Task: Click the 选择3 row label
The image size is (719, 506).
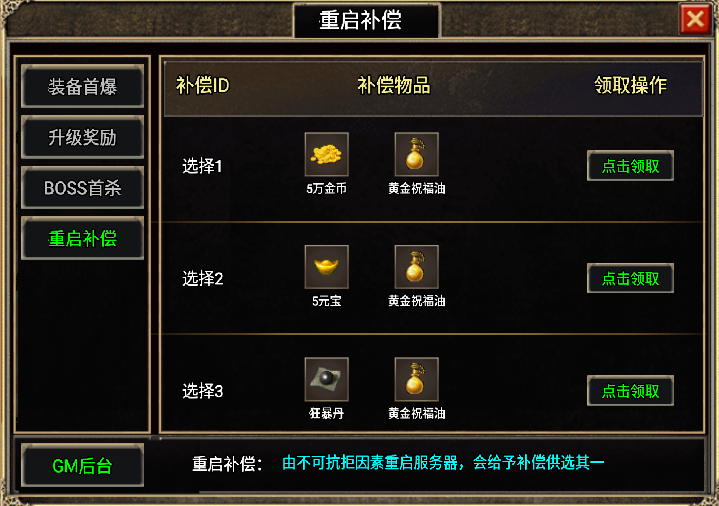Action: pyautogui.click(x=202, y=391)
